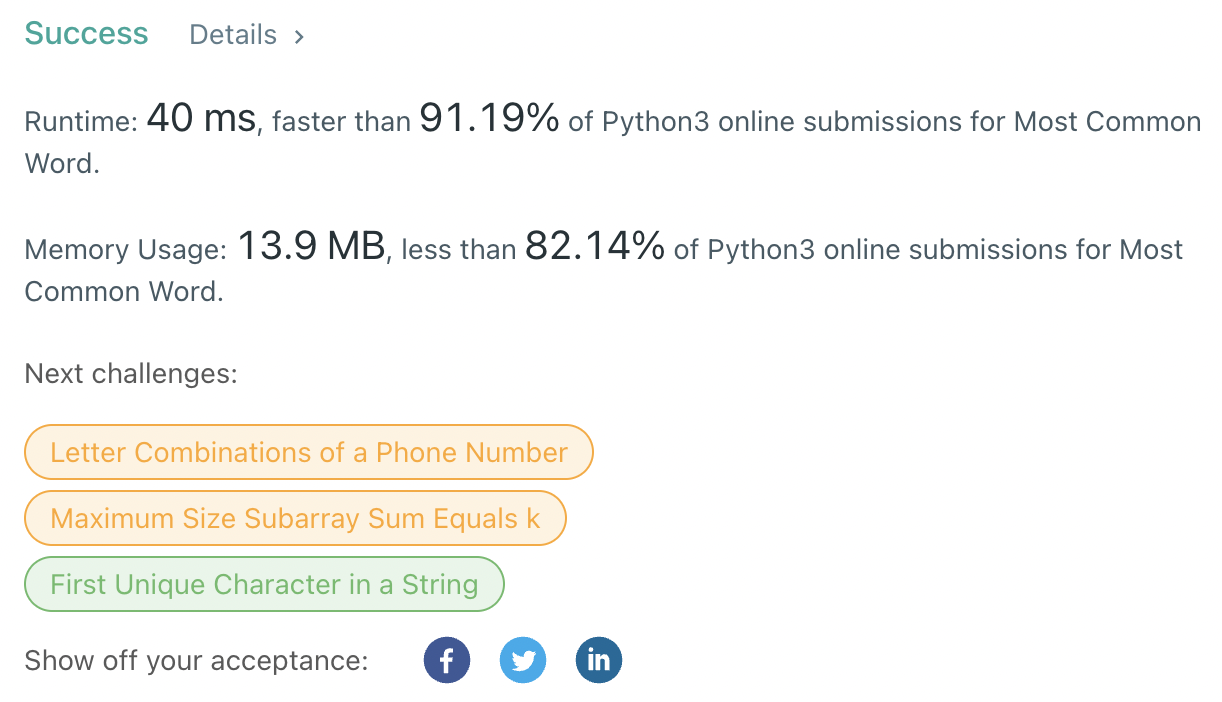The width and height of the screenshot is (1222, 702).
Task: Share acceptance via the Facebook icon
Action: (447, 660)
